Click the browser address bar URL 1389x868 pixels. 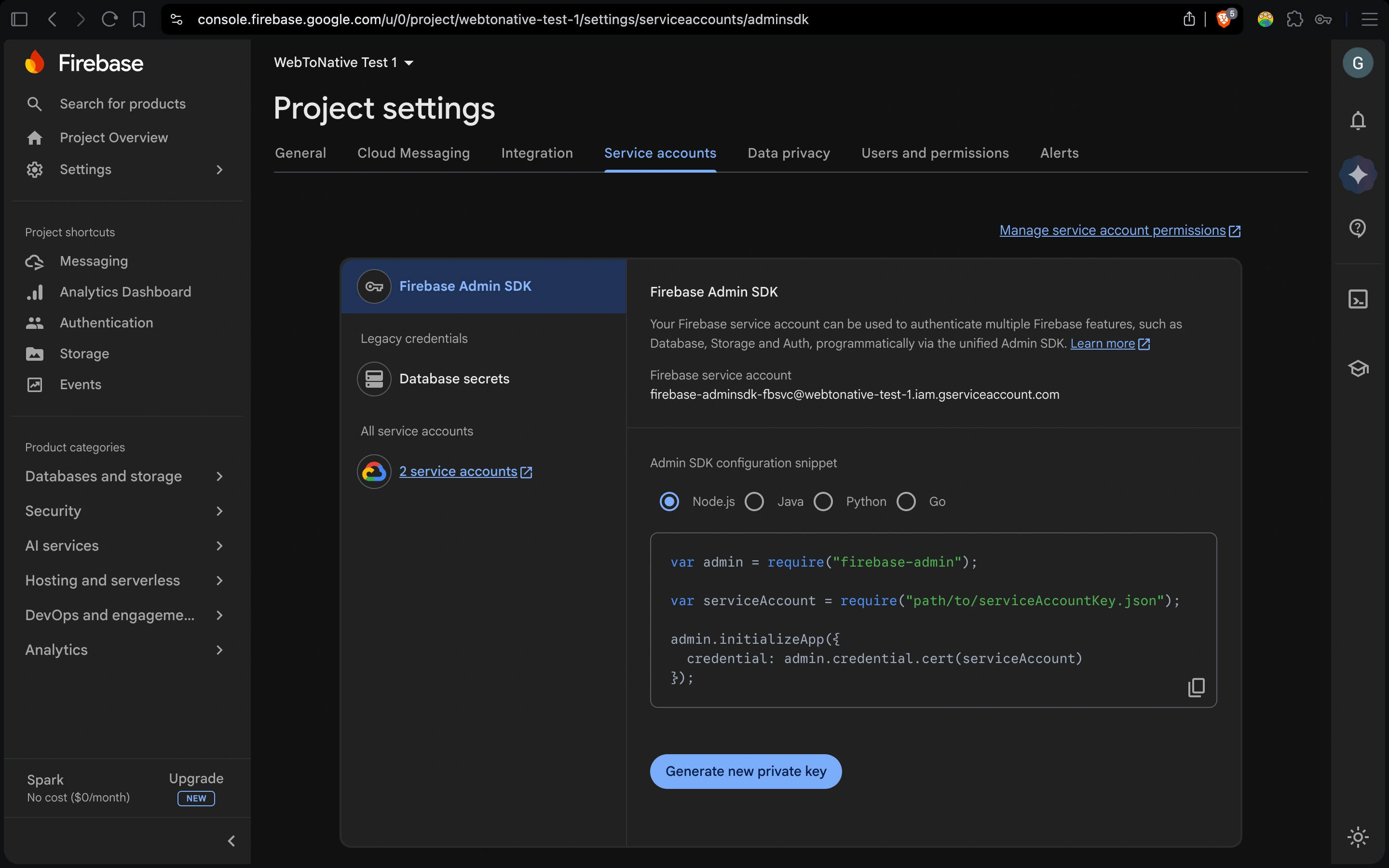[503, 19]
